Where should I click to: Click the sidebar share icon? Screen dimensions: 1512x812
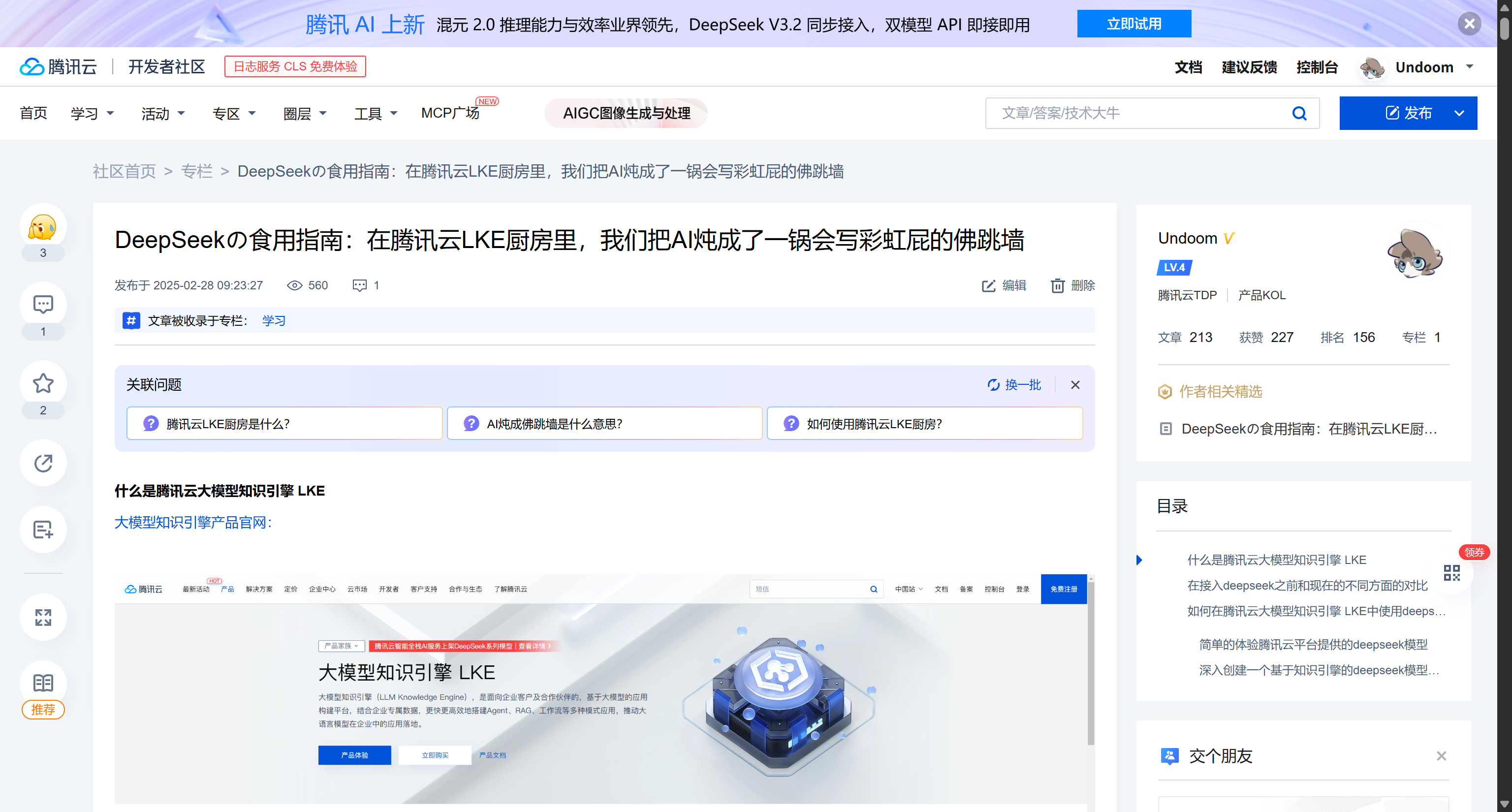[43, 463]
